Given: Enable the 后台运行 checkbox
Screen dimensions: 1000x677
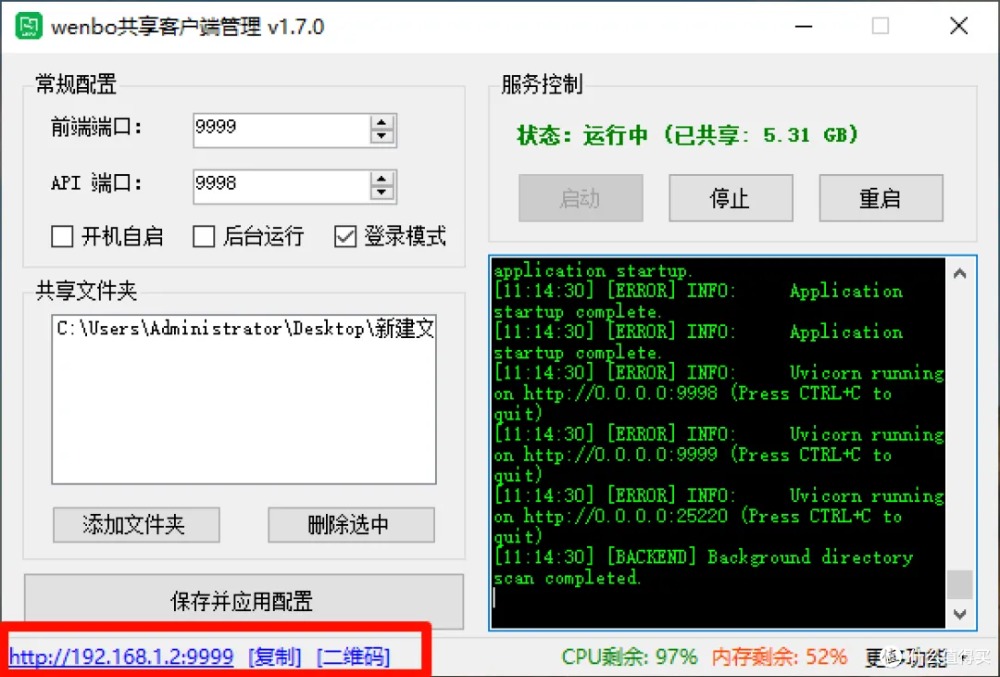Looking at the screenshot, I should (204, 237).
